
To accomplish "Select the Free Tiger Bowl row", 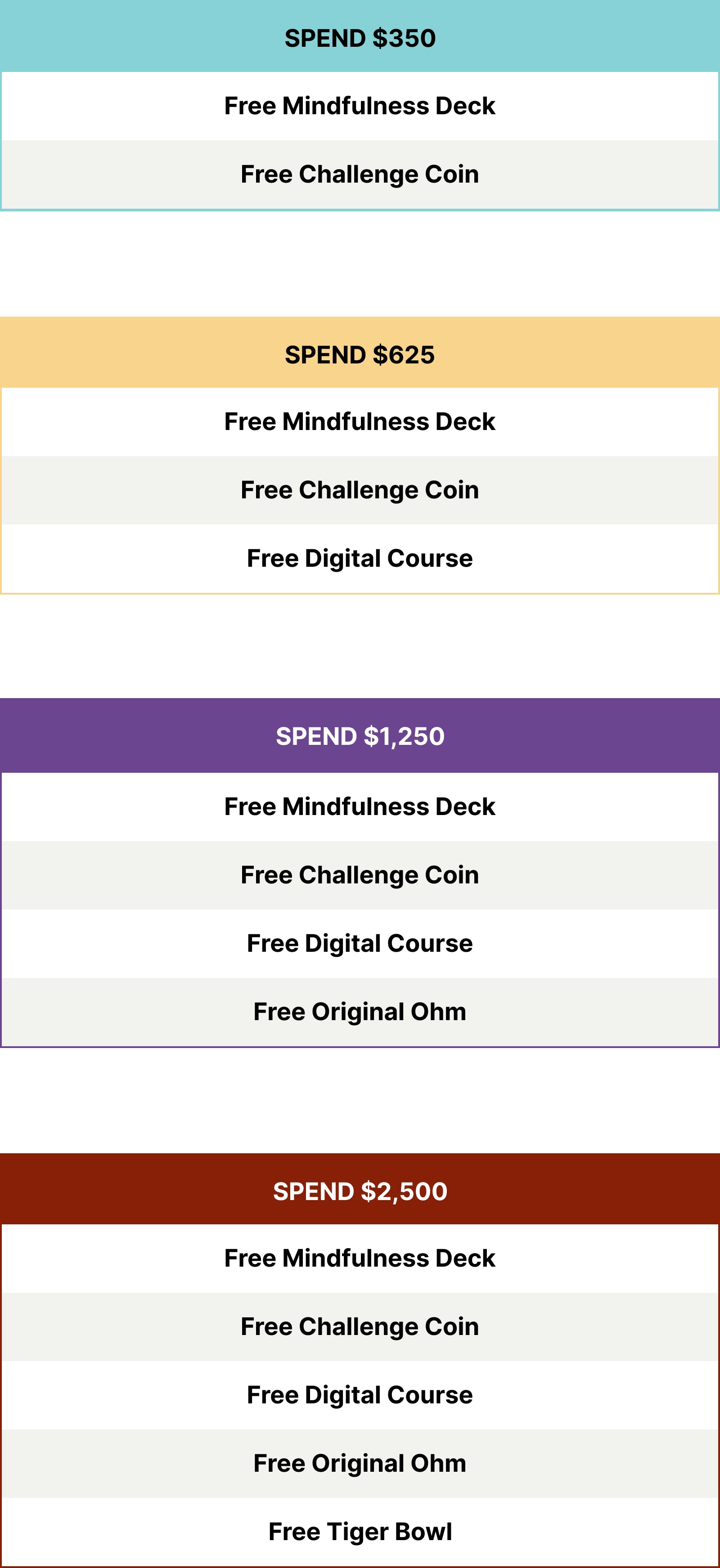I will 360,1532.
